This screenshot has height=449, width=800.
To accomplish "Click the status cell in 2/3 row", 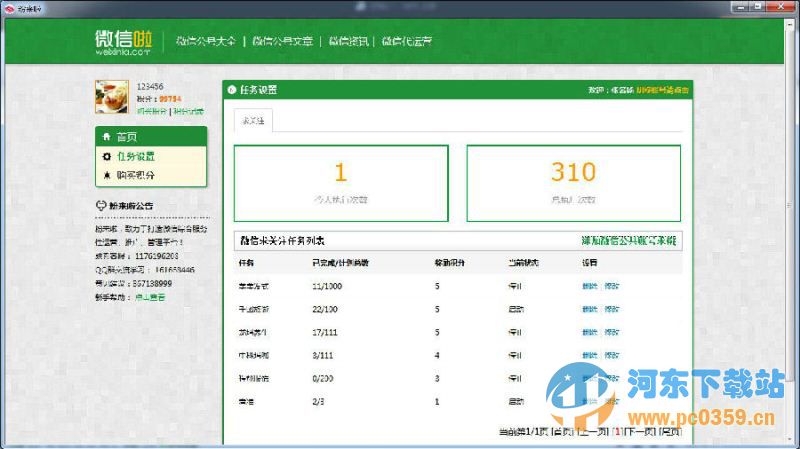I will pos(516,402).
